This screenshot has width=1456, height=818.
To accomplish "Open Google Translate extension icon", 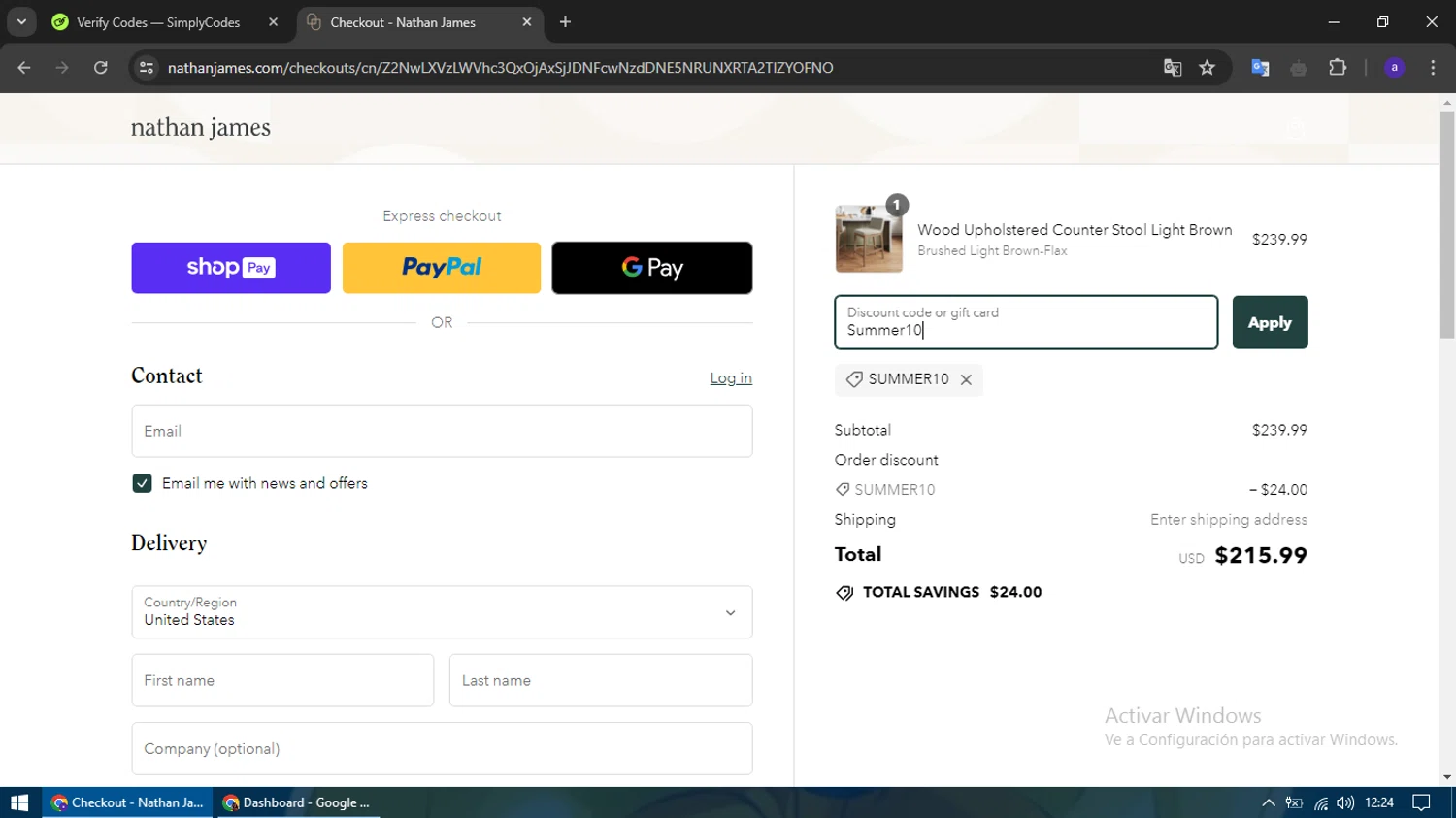I will 1261,68.
